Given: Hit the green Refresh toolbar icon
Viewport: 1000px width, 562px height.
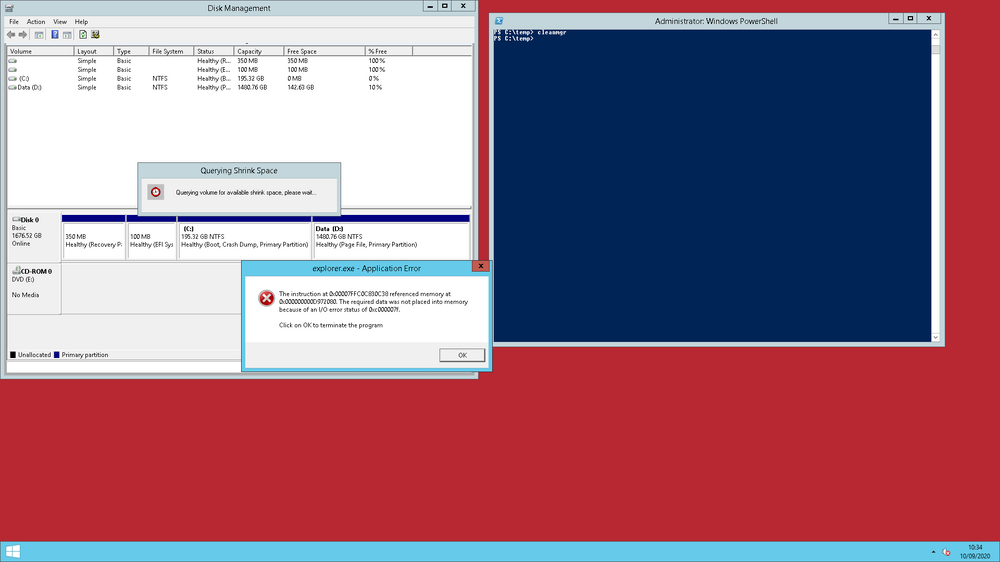Looking at the screenshot, I should [83, 35].
